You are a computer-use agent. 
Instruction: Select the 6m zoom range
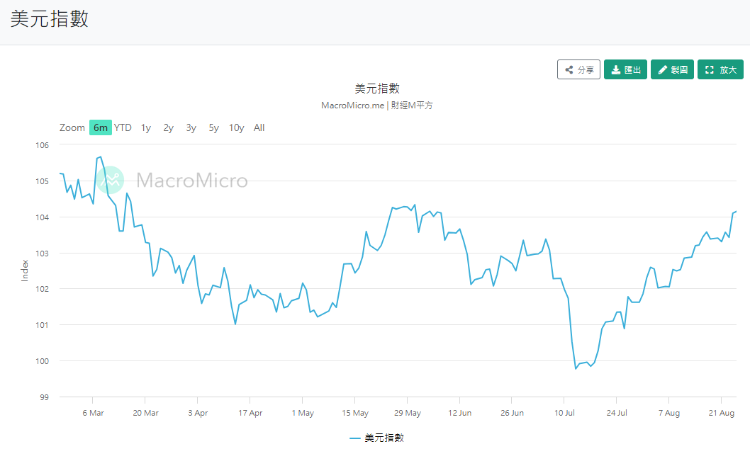100,127
